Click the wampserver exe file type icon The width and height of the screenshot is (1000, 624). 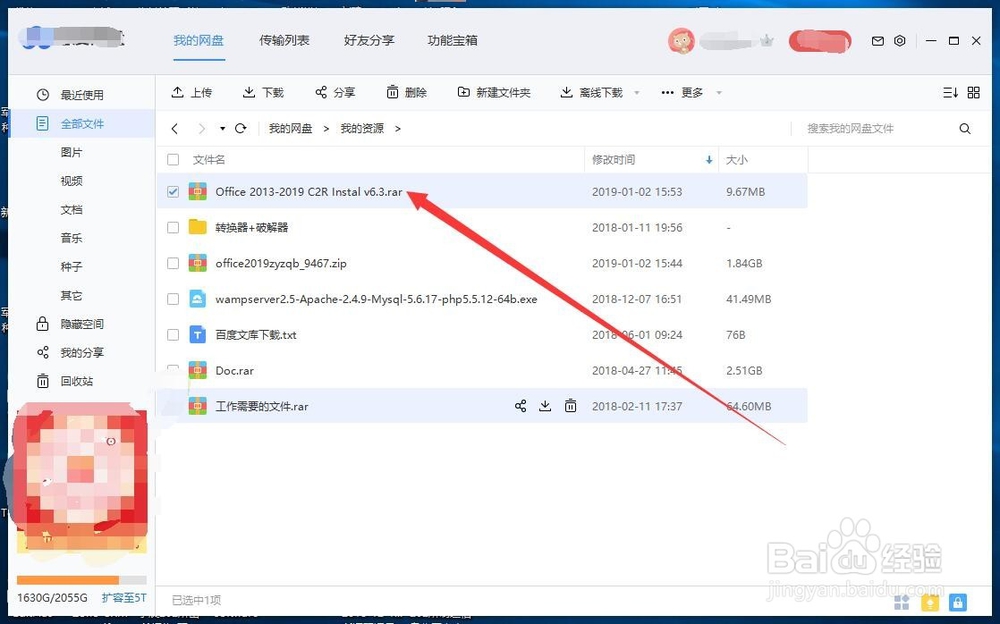point(198,299)
